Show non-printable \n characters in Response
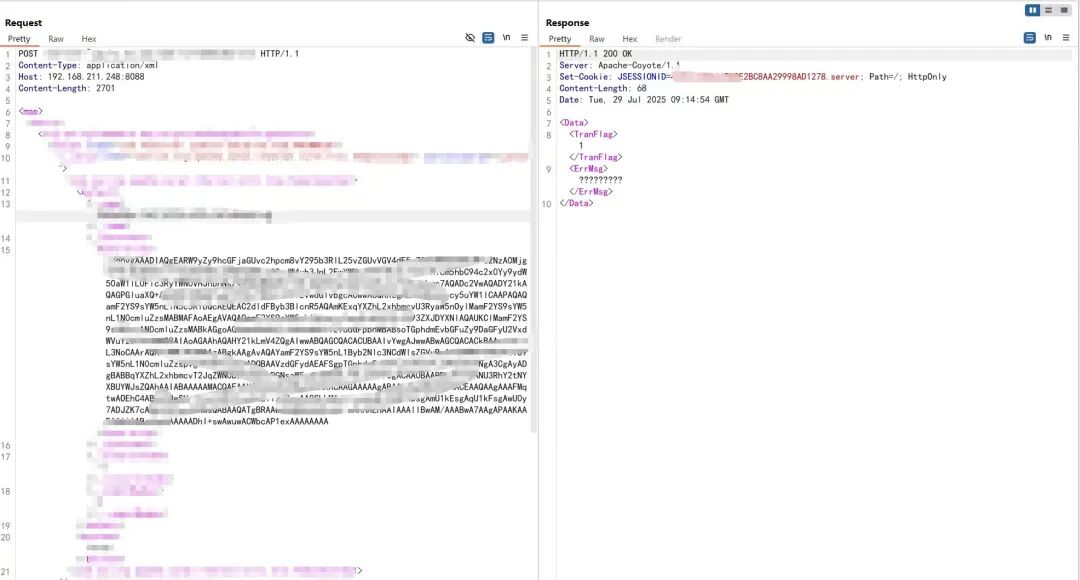Image resolution: width=1080 pixels, height=580 pixels. click(1048, 38)
